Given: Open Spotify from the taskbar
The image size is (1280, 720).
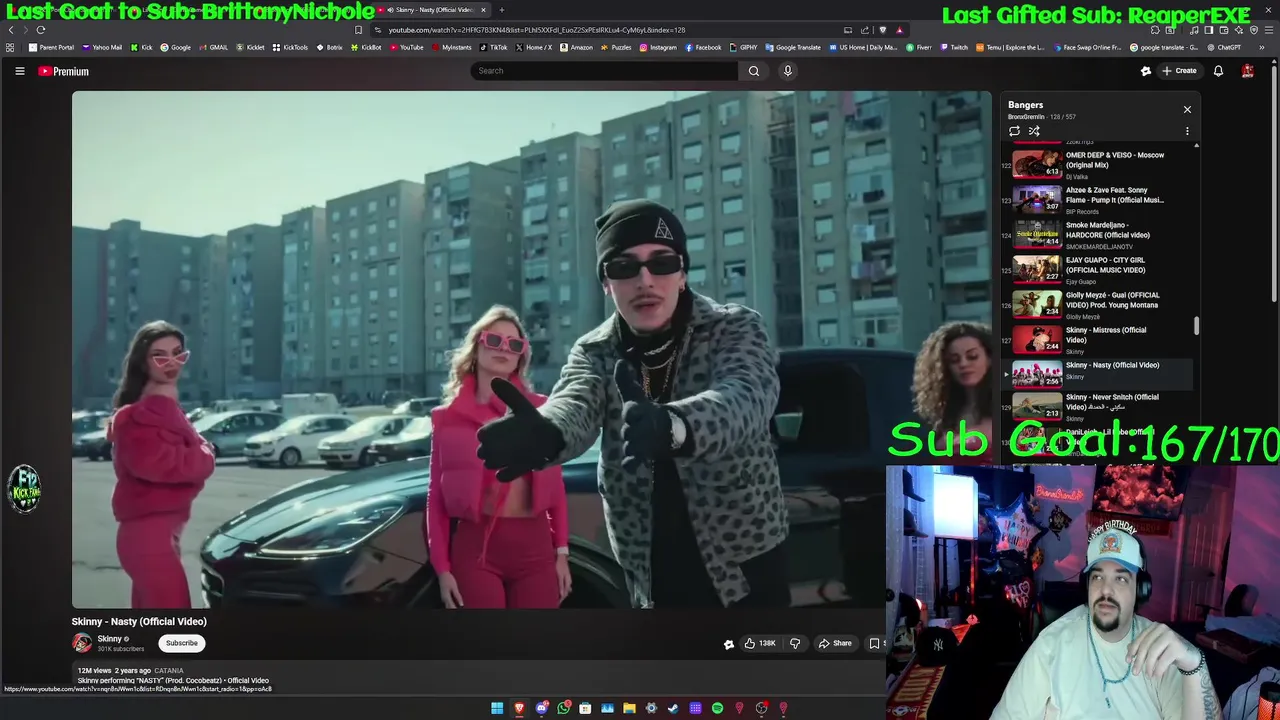Looking at the screenshot, I should (x=717, y=708).
